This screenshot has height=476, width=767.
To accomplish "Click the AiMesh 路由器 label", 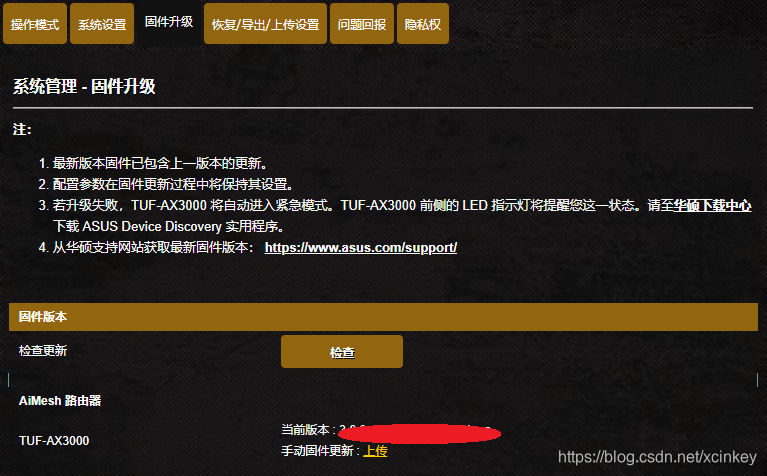I will [x=60, y=401].
